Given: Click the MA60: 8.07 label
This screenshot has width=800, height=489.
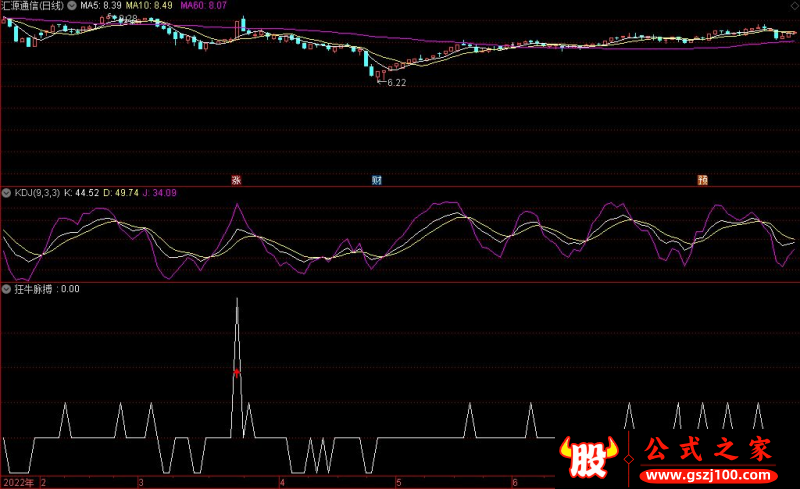Looking at the screenshot, I should [x=204, y=6].
